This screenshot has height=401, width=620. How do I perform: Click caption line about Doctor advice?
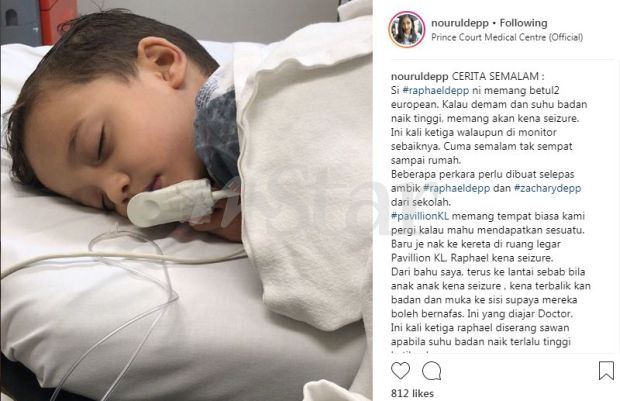[x=482, y=314]
